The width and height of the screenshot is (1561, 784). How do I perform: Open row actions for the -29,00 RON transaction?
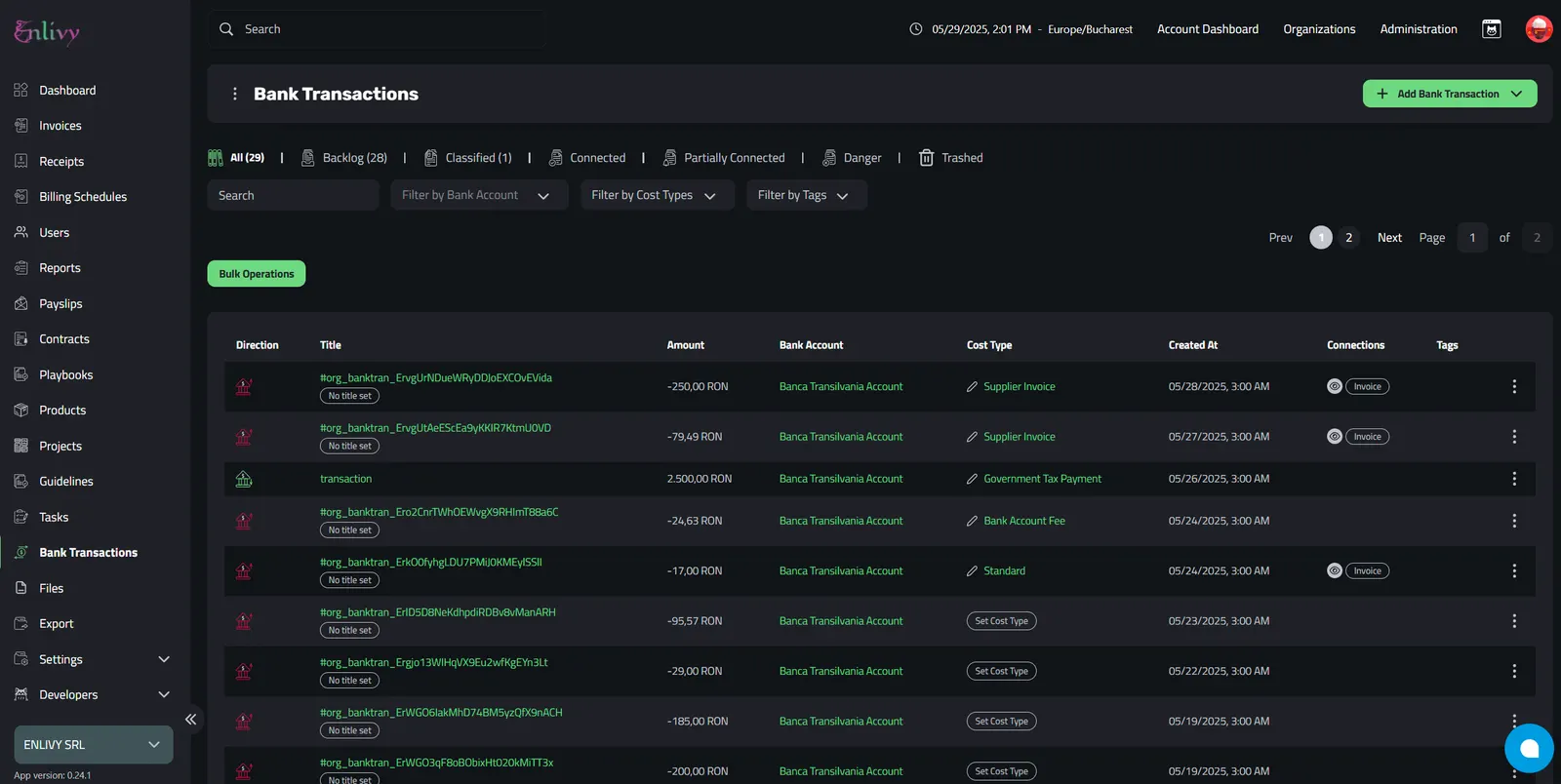pos(1514,671)
